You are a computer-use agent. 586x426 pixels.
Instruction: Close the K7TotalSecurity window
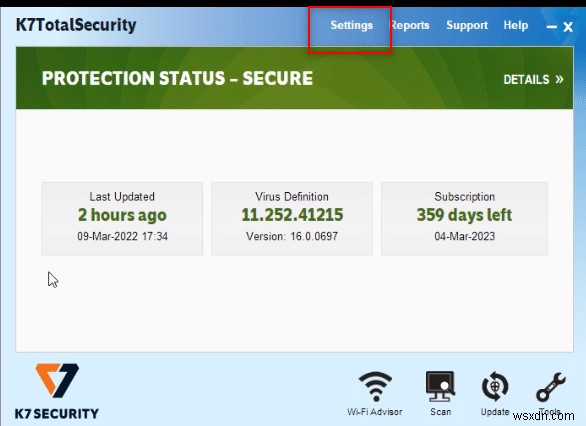coord(568,27)
